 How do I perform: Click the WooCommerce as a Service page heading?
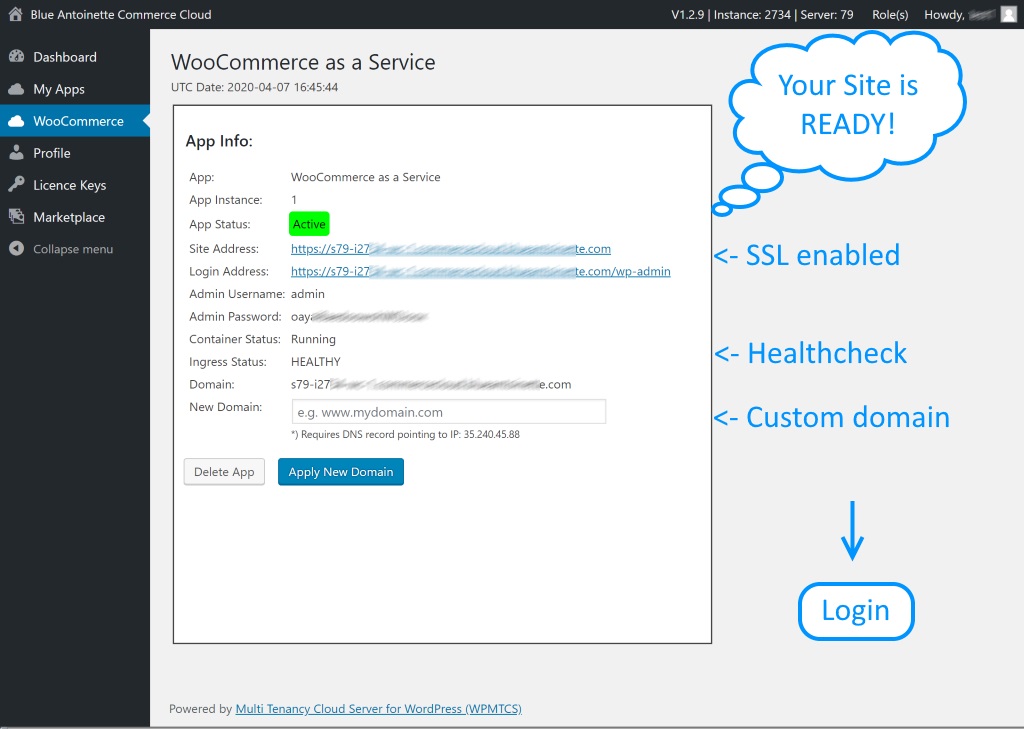tap(303, 62)
